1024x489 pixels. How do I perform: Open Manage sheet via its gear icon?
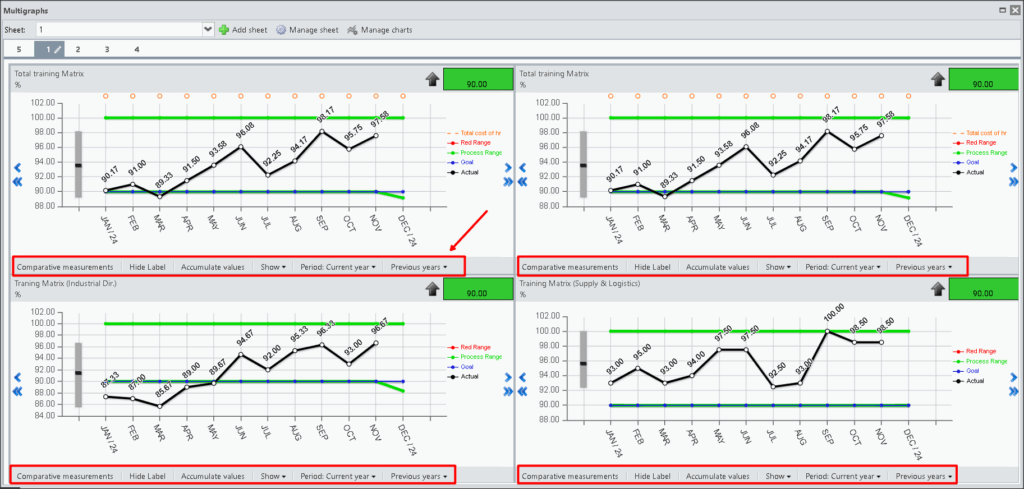click(x=281, y=30)
